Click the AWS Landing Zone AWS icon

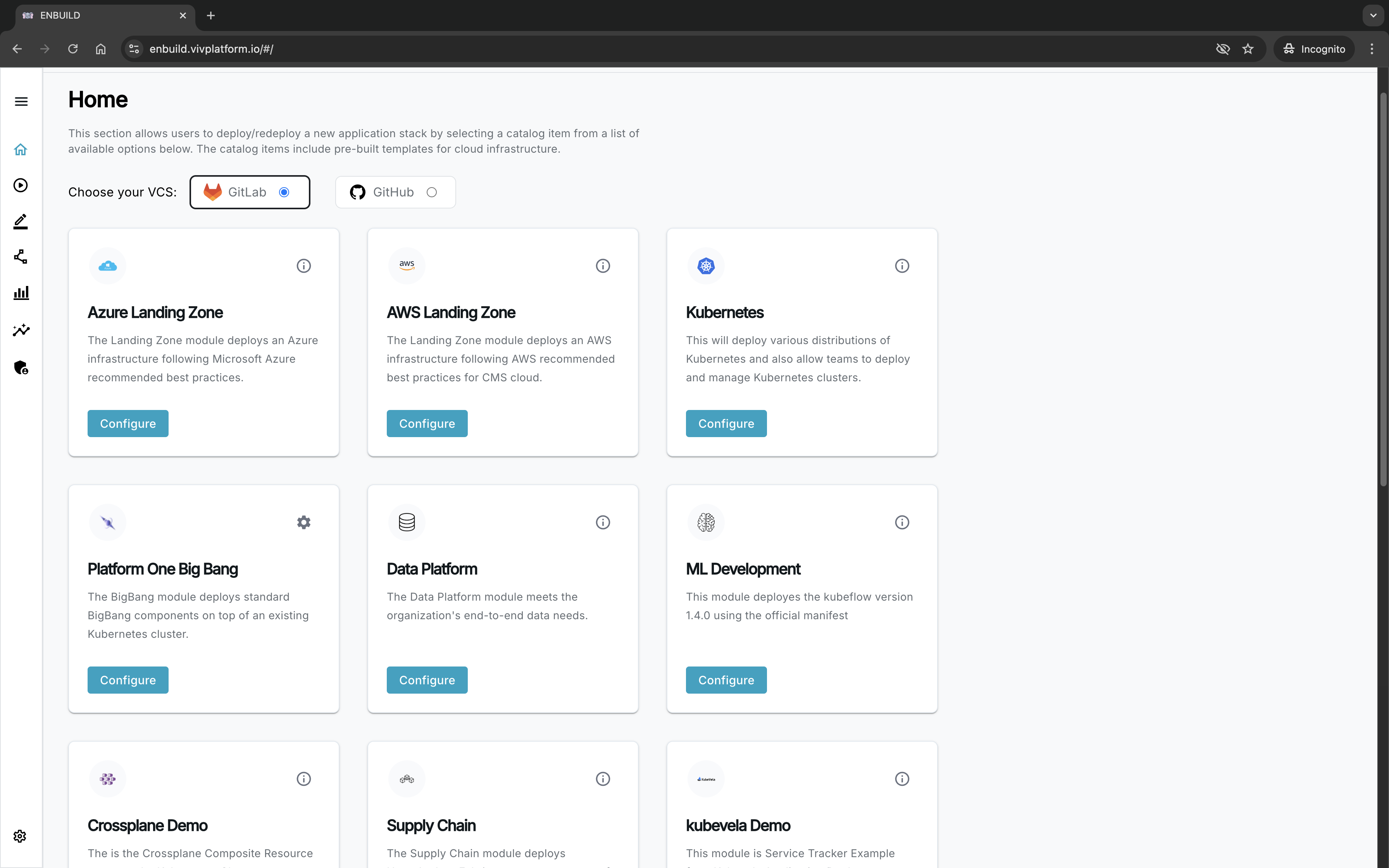[407, 266]
